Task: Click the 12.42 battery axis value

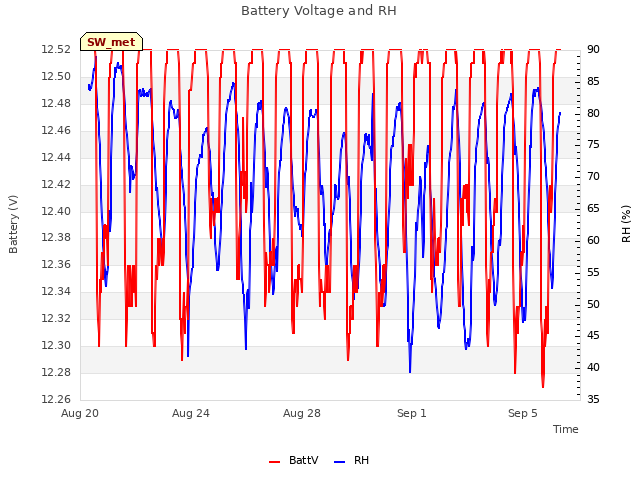Action: coord(56,184)
